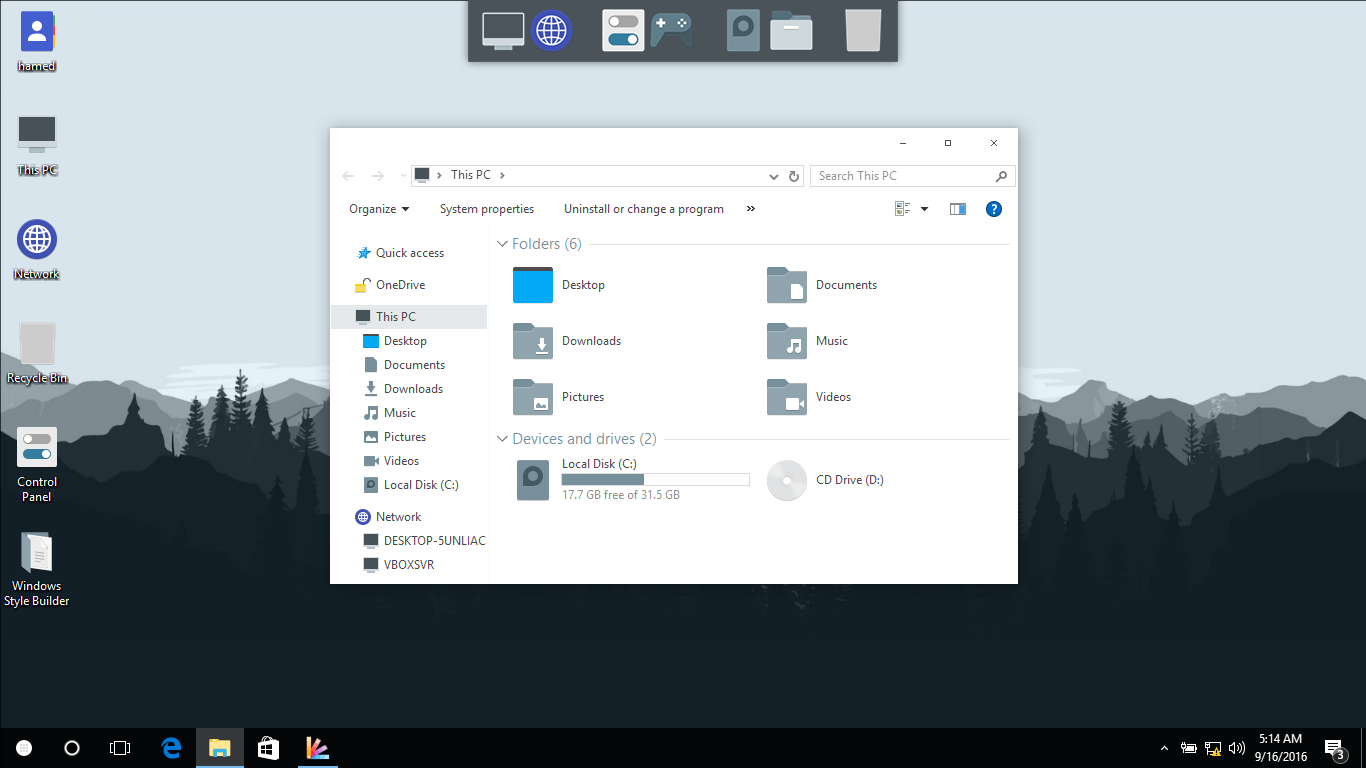The image size is (1366, 768).
Task: Select Downloads in the navigation pane
Action: pos(413,389)
